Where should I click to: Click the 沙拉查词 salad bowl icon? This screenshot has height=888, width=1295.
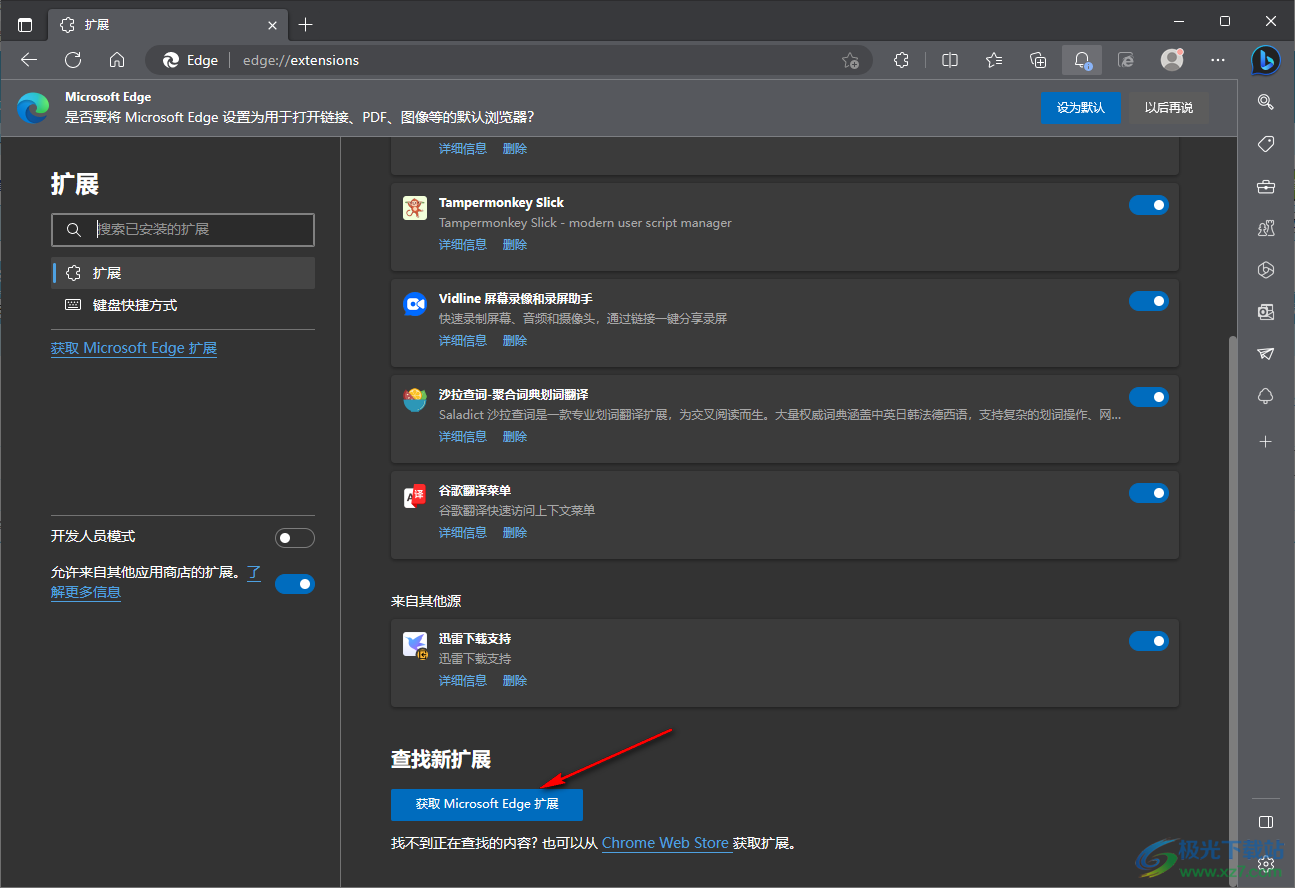tap(415, 400)
